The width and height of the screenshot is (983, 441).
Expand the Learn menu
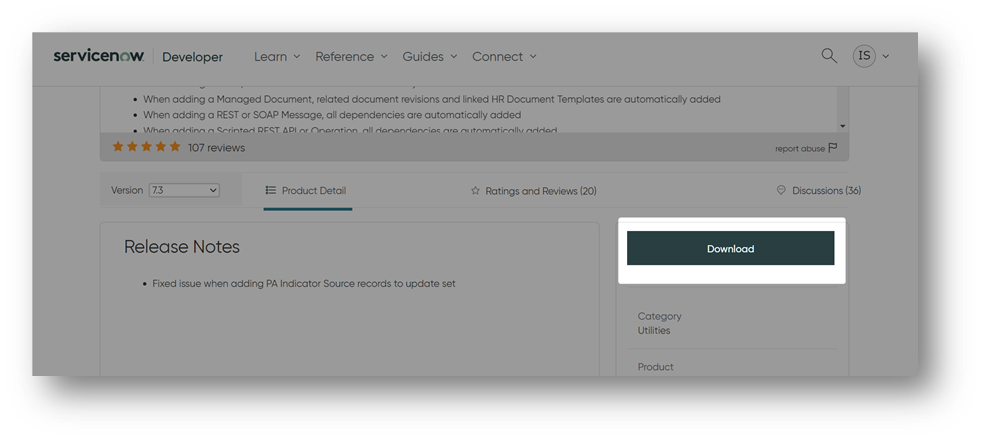click(277, 56)
